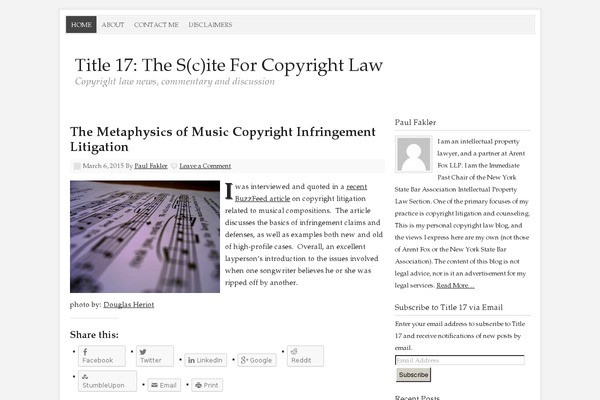The height and width of the screenshot is (400, 600).
Task: Share the post on LinkedIn
Action: tap(205, 360)
